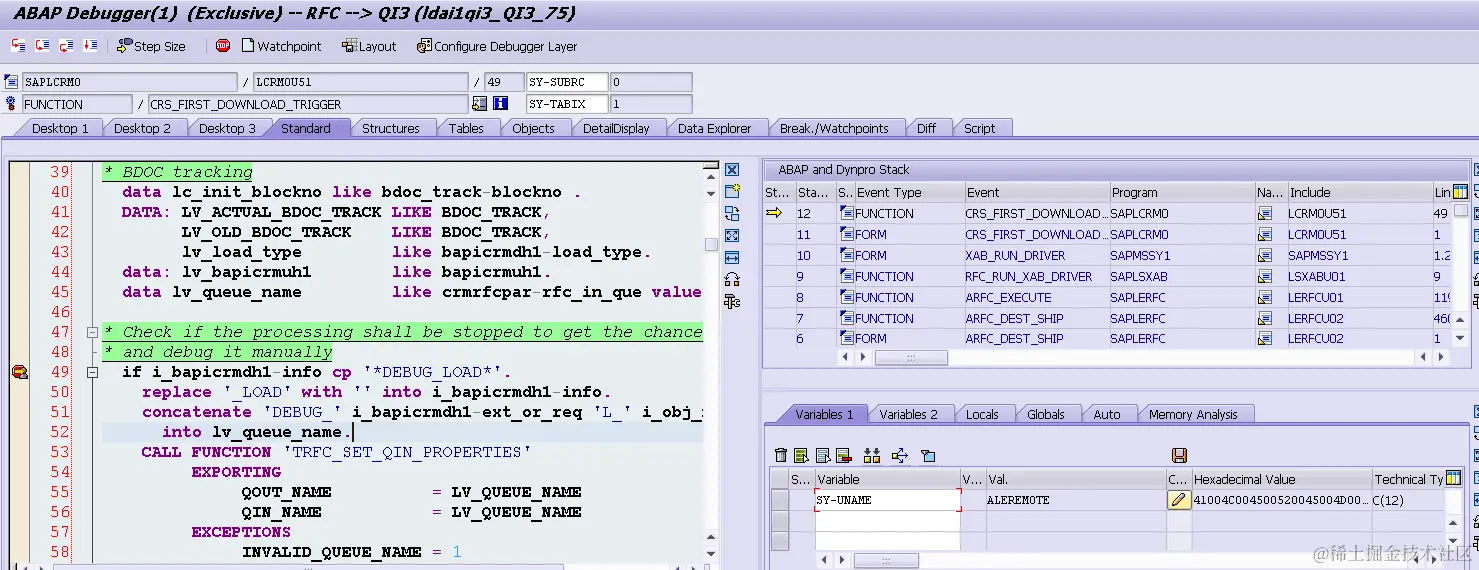Click the SY-SUBRC field

click(567, 82)
